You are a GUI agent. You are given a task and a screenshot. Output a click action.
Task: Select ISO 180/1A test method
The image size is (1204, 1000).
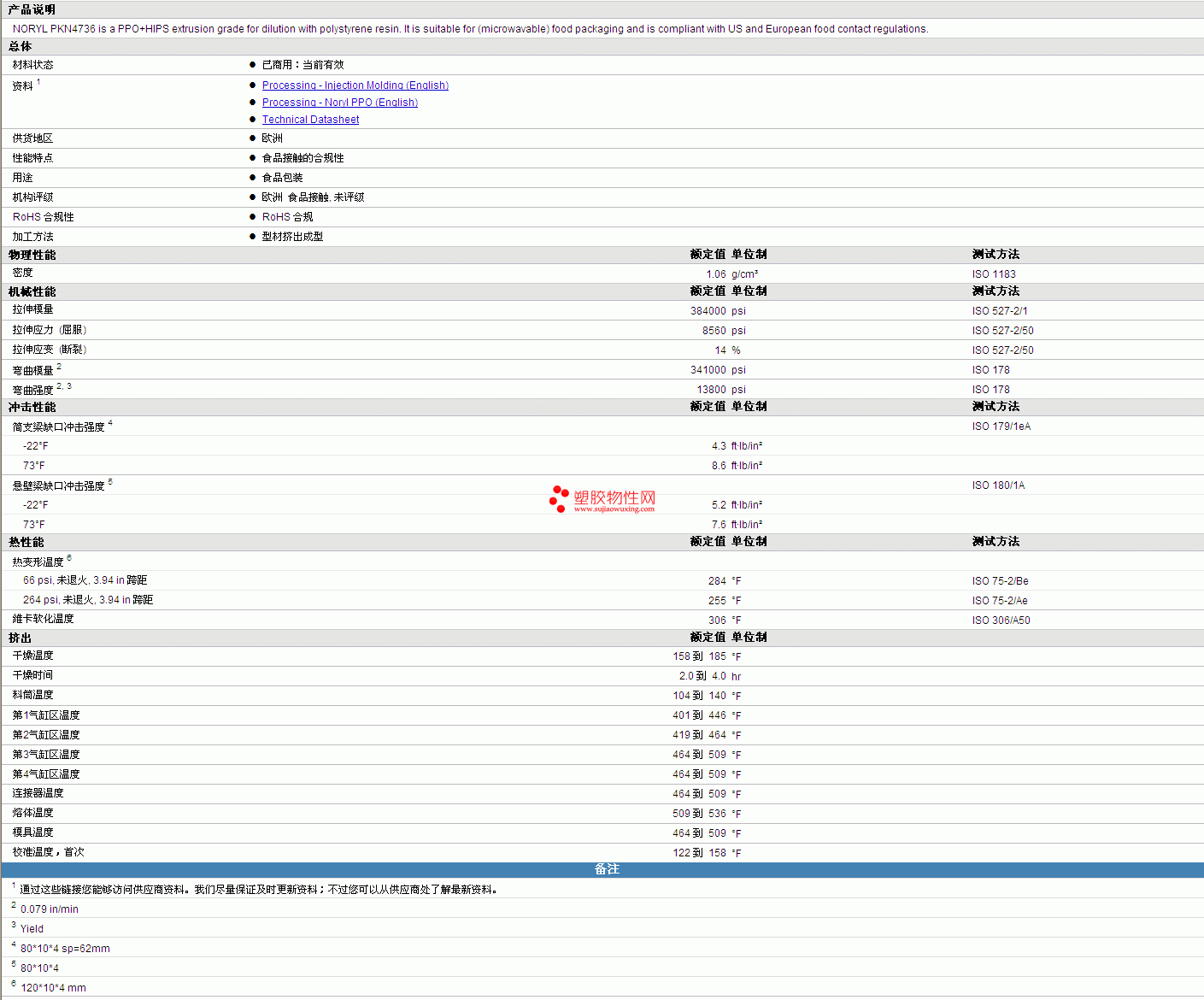click(x=998, y=485)
